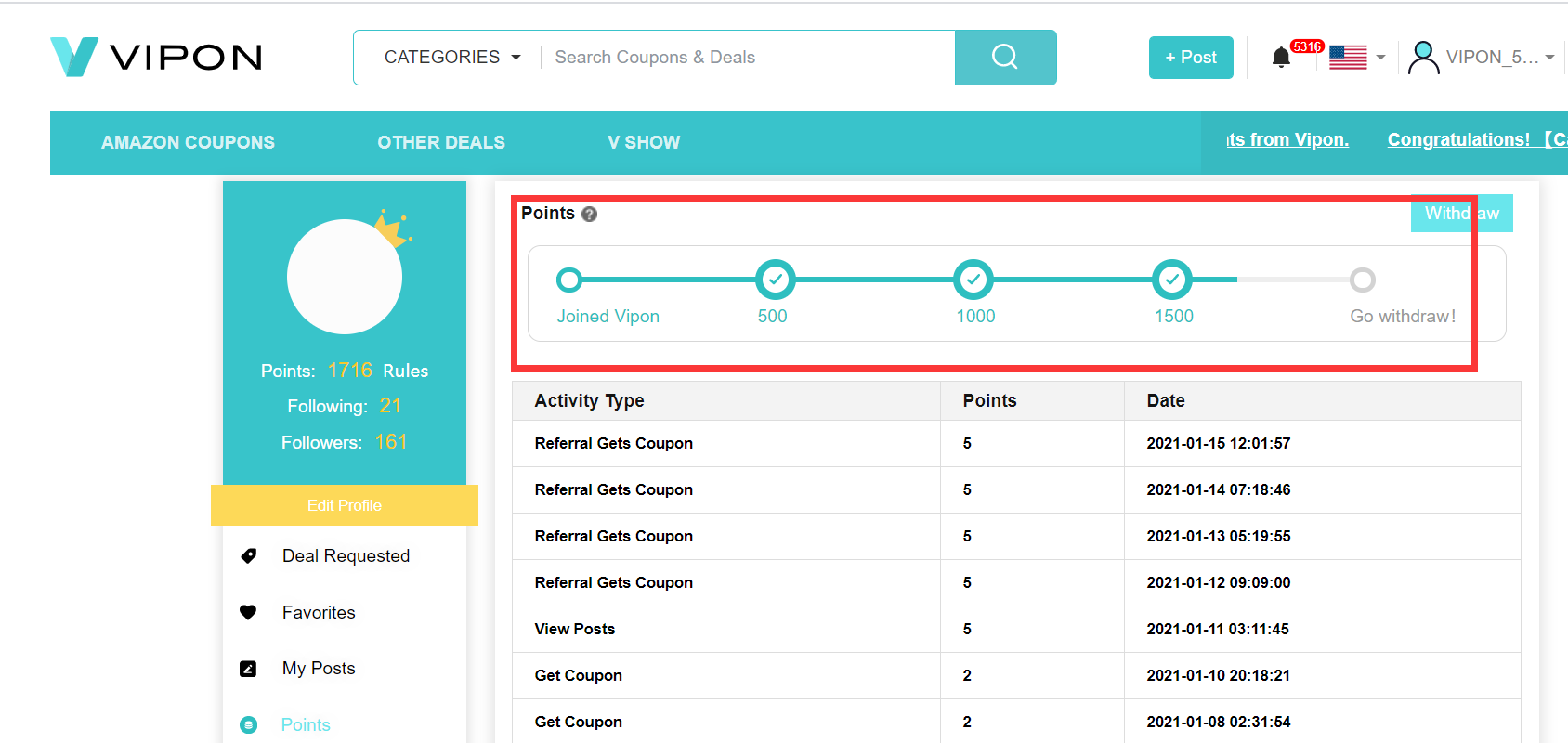Viewport: 1568px width, 743px height.
Task: Expand the VIPON_5... account dropdown arrow
Action: click(x=1549, y=58)
